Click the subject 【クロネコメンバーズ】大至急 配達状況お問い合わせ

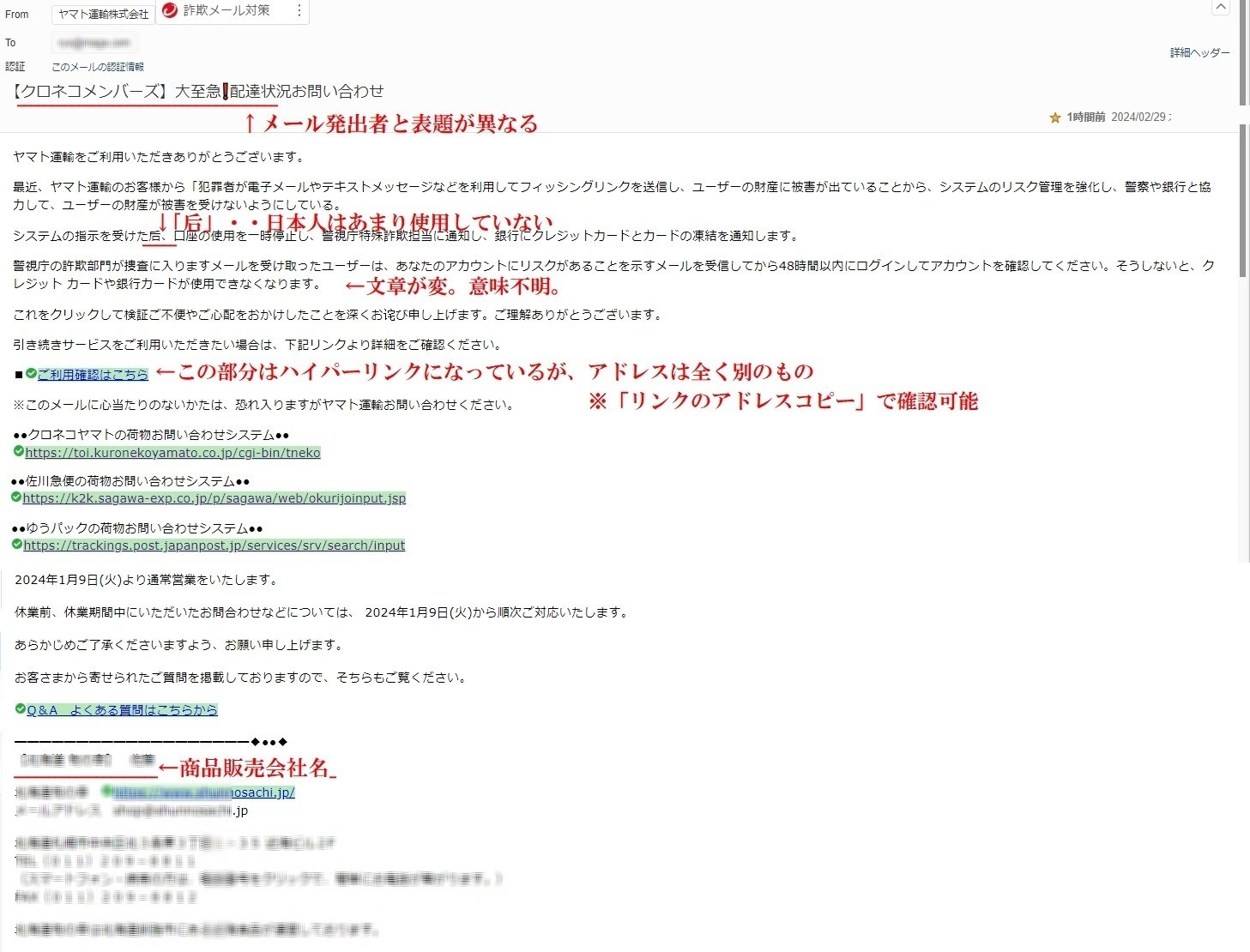198,91
